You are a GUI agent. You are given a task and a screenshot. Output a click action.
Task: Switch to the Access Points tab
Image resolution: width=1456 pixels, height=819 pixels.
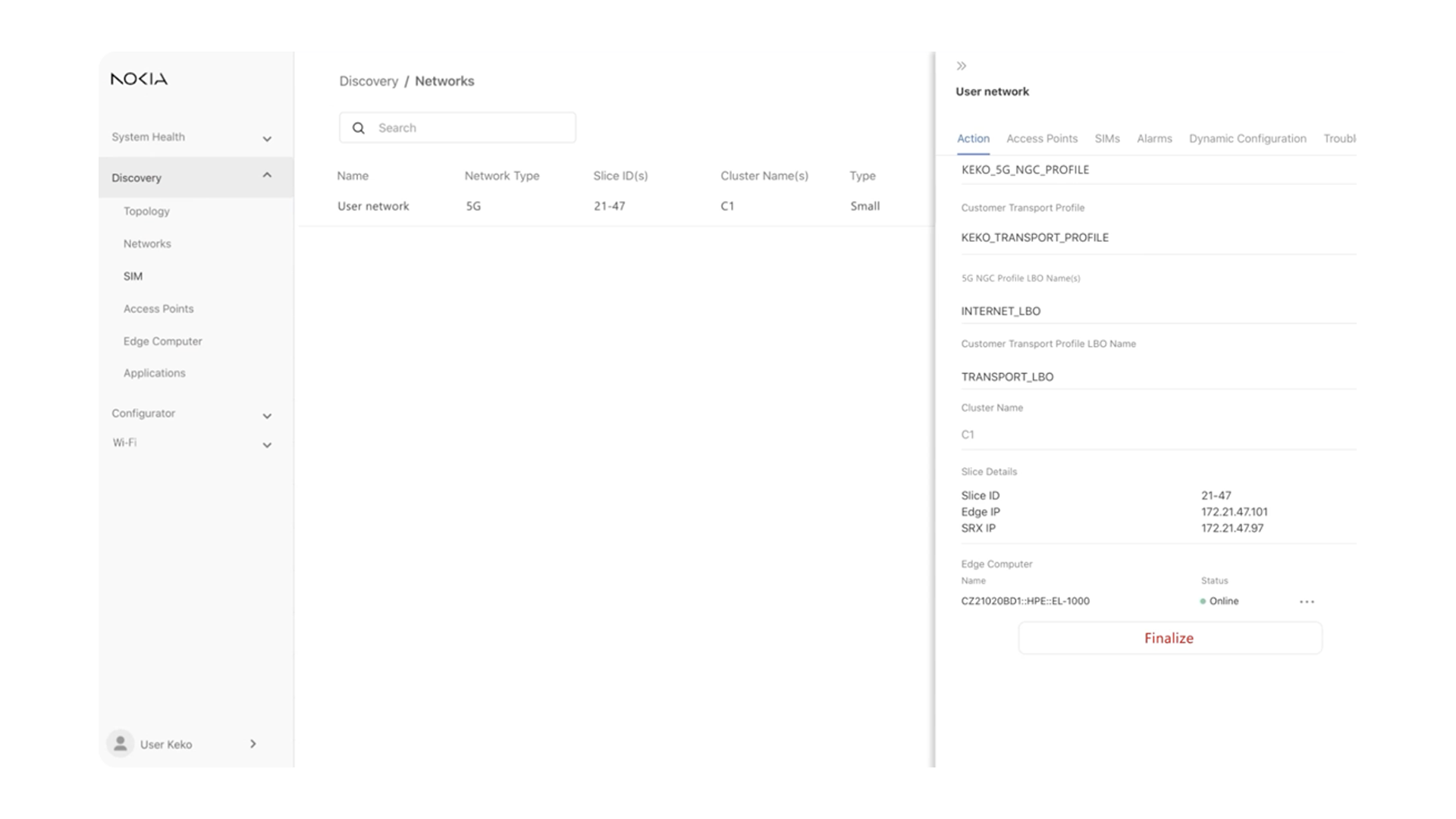(1041, 139)
